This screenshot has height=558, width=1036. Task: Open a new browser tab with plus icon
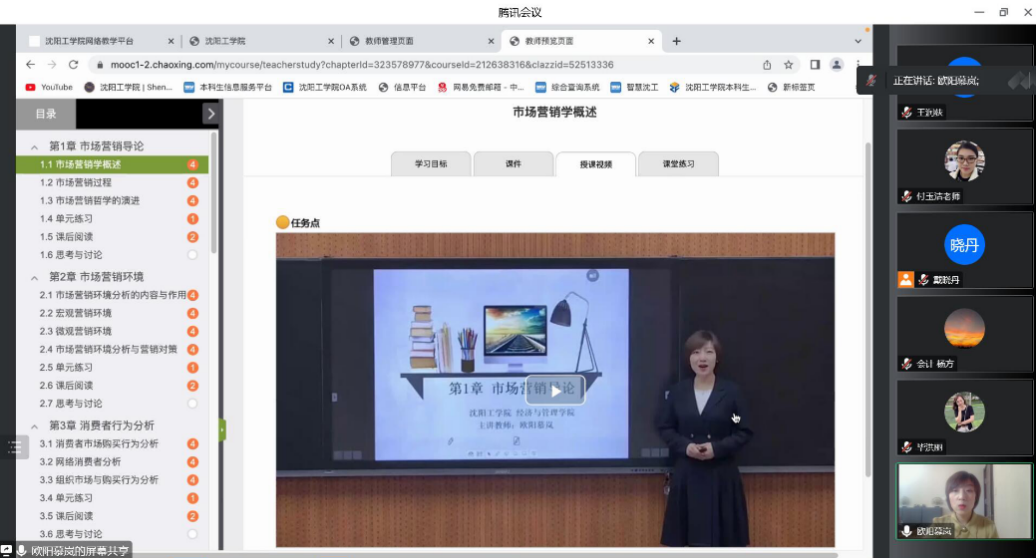[x=676, y=41]
